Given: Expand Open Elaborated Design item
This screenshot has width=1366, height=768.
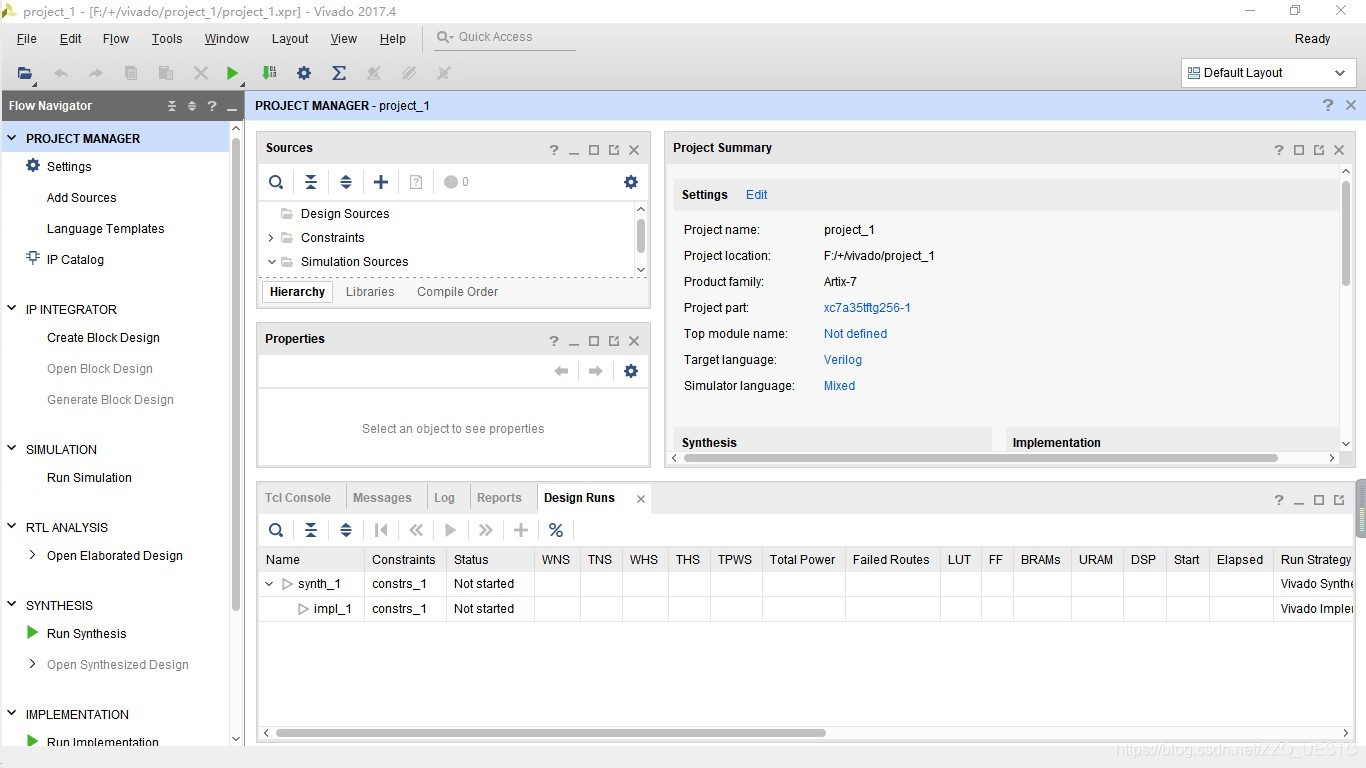Looking at the screenshot, I should (33, 555).
